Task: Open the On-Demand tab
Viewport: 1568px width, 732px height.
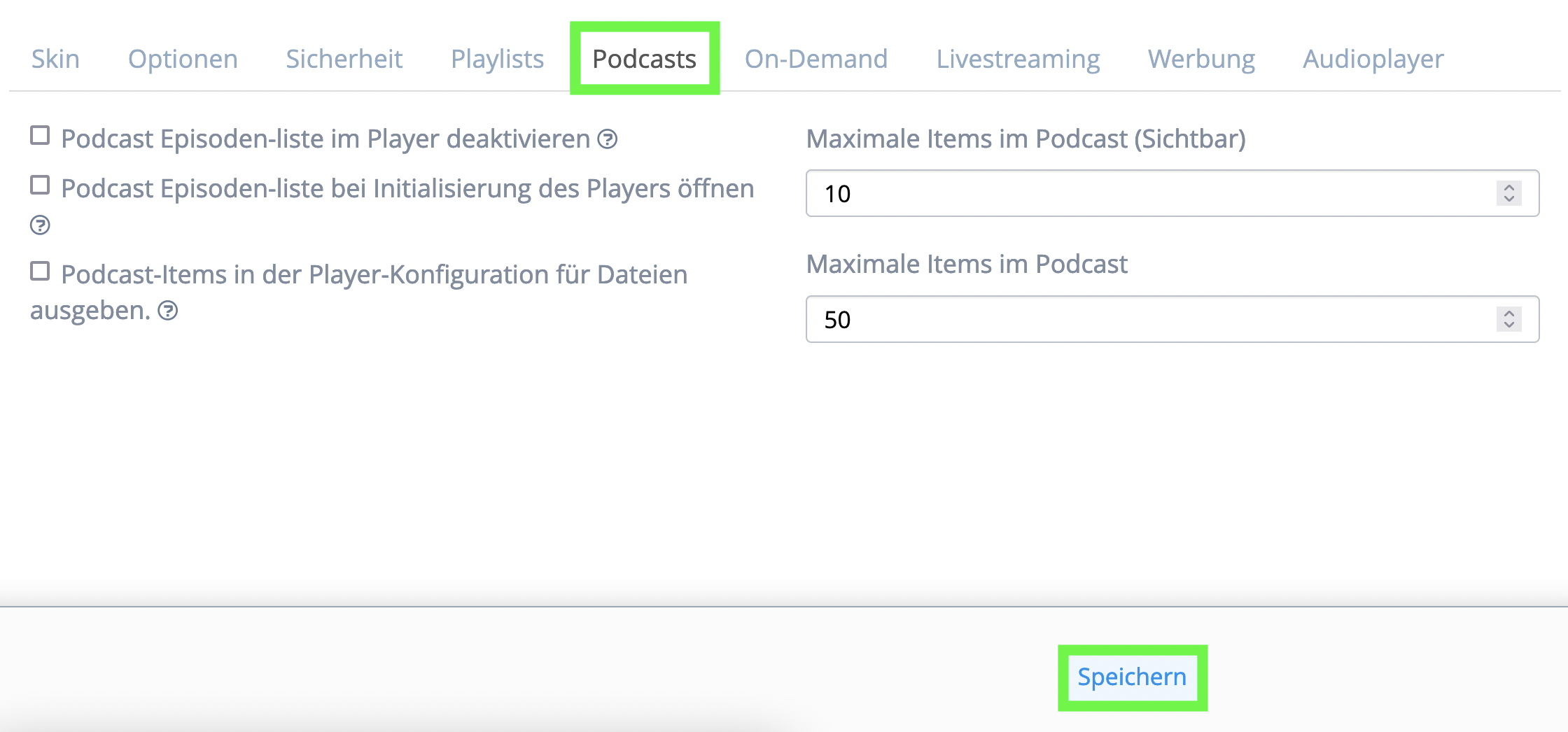Action: click(816, 59)
